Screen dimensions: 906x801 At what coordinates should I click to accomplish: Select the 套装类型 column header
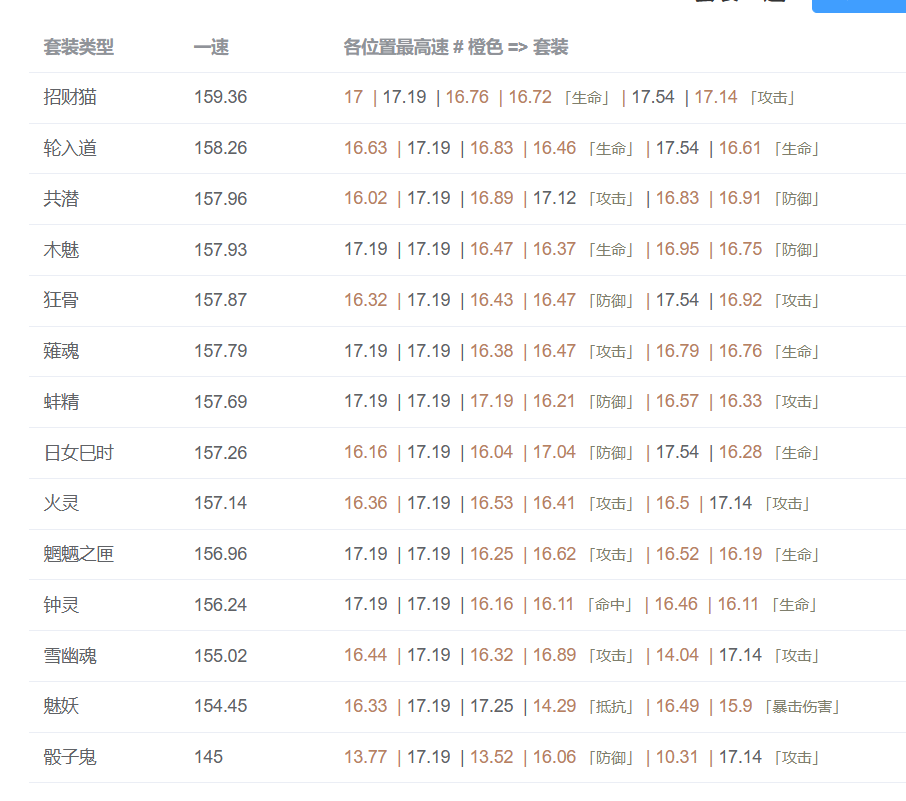[79, 47]
